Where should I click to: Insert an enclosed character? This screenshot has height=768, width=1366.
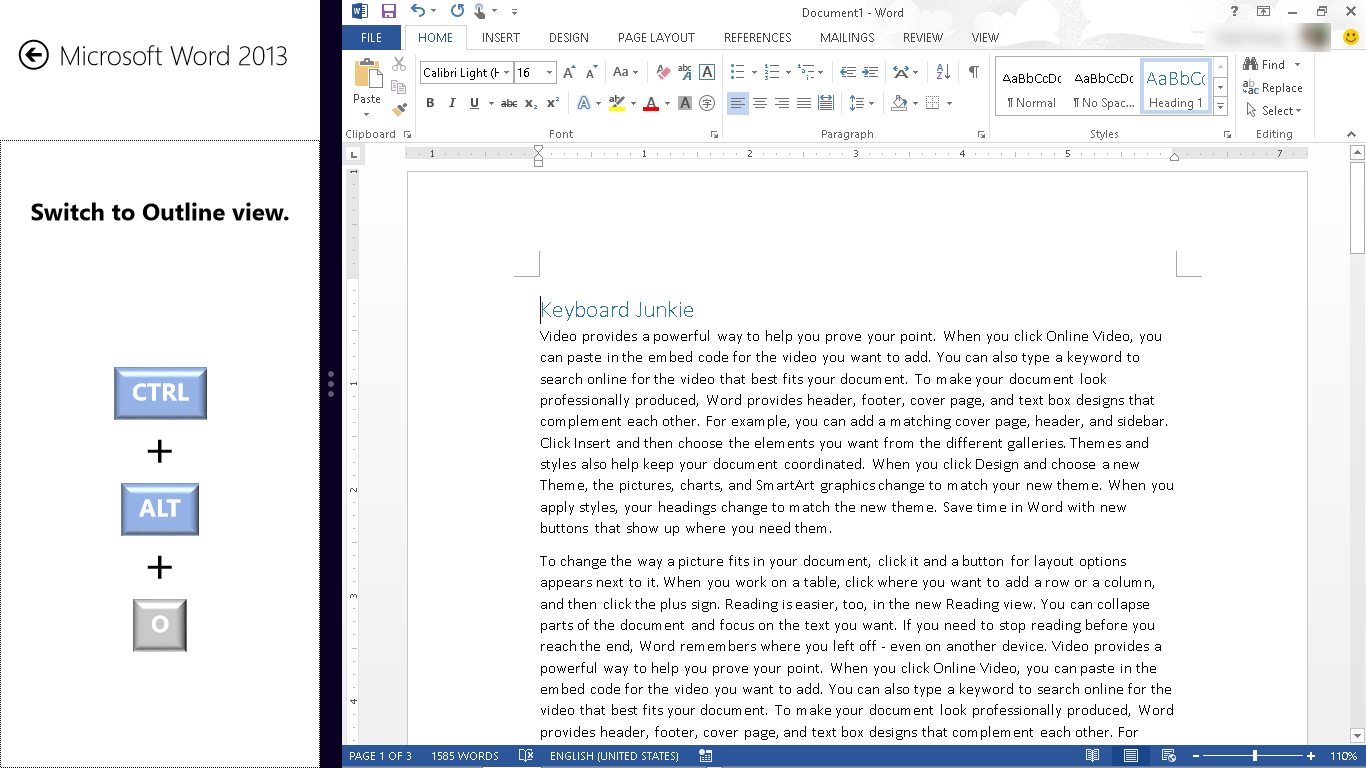coord(707,103)
